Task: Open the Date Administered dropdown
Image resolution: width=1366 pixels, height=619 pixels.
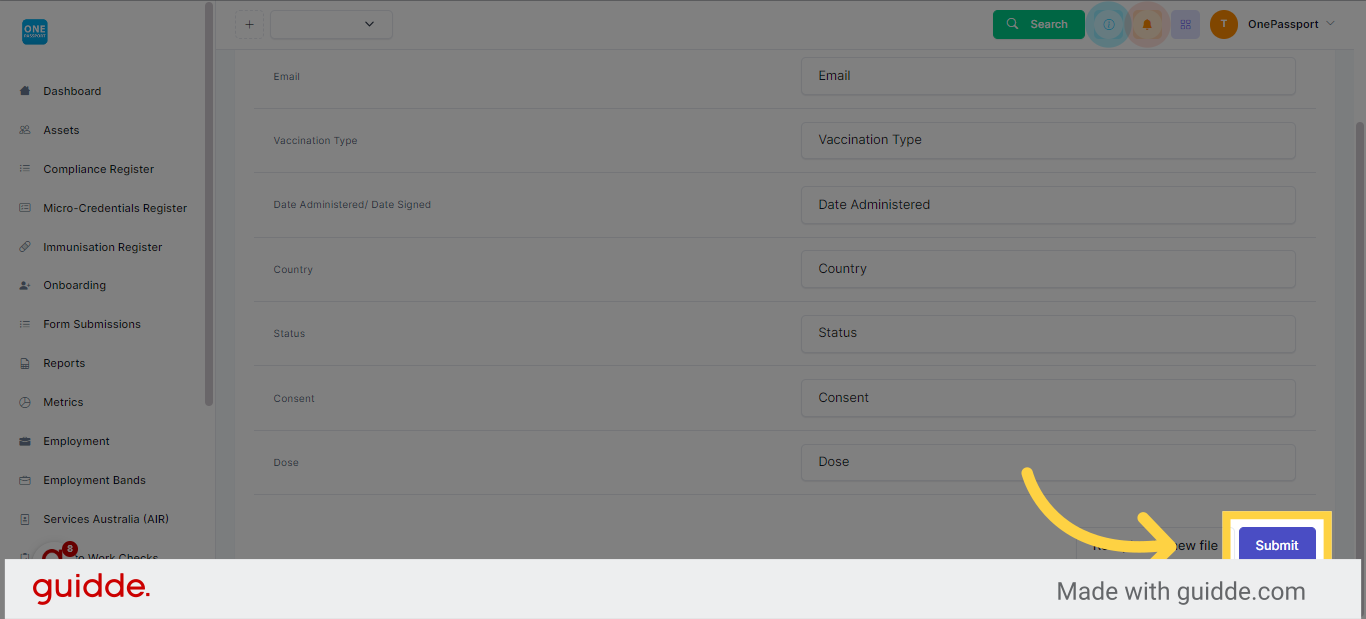Action: [x=1048, y=205]
